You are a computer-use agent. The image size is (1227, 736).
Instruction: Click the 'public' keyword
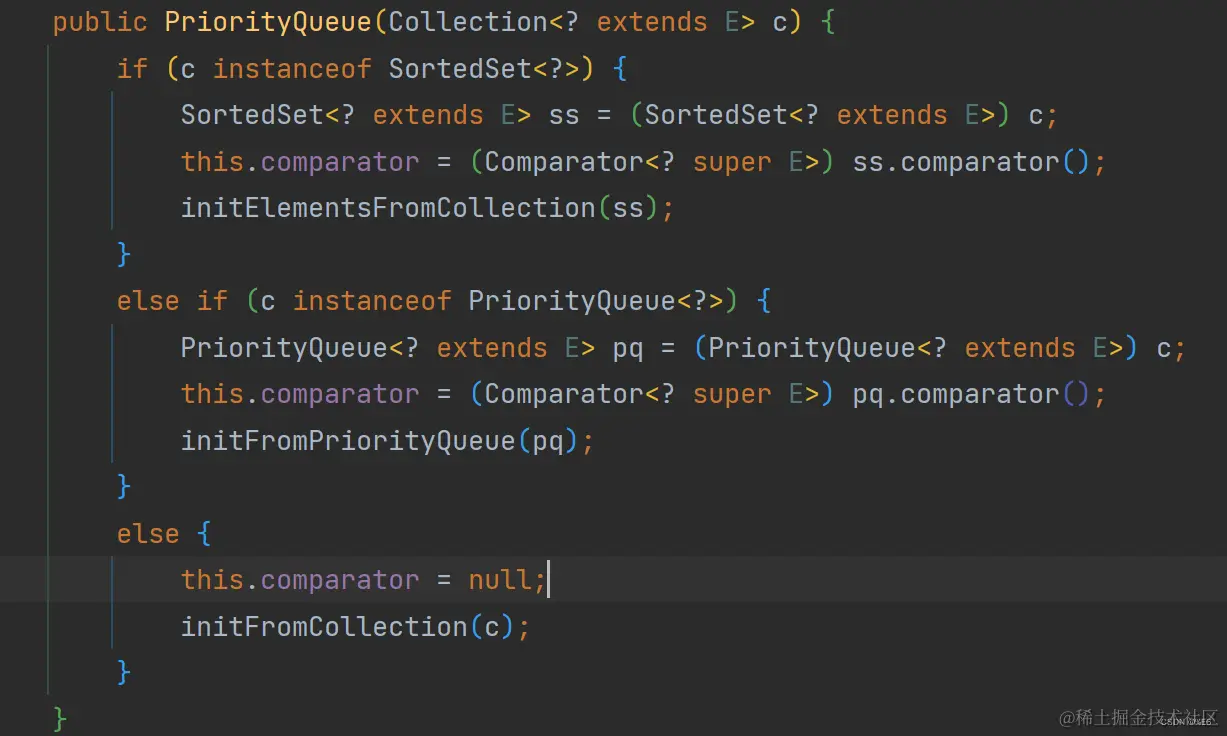click(x=100, y=22)
